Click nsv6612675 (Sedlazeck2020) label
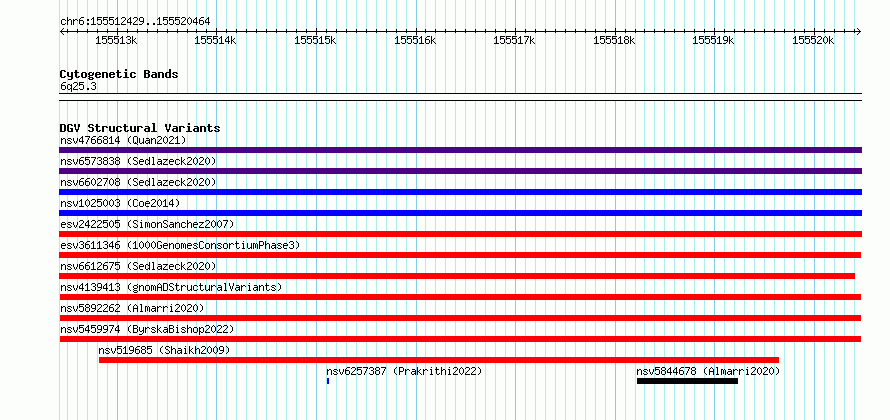Image resolution: width=890 pixels, height=420 pixels. [x=138, y=266]
